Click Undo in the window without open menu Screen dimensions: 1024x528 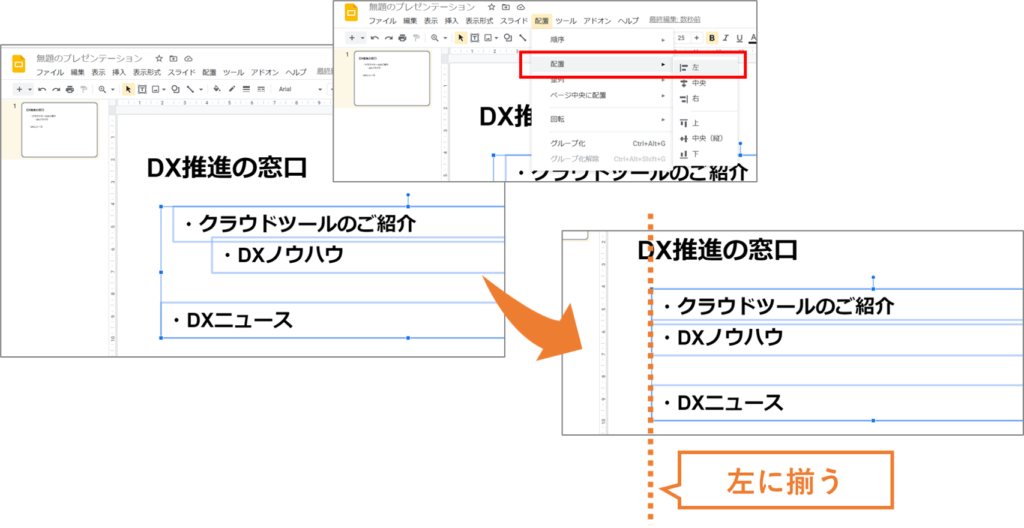tap(42, 89)
